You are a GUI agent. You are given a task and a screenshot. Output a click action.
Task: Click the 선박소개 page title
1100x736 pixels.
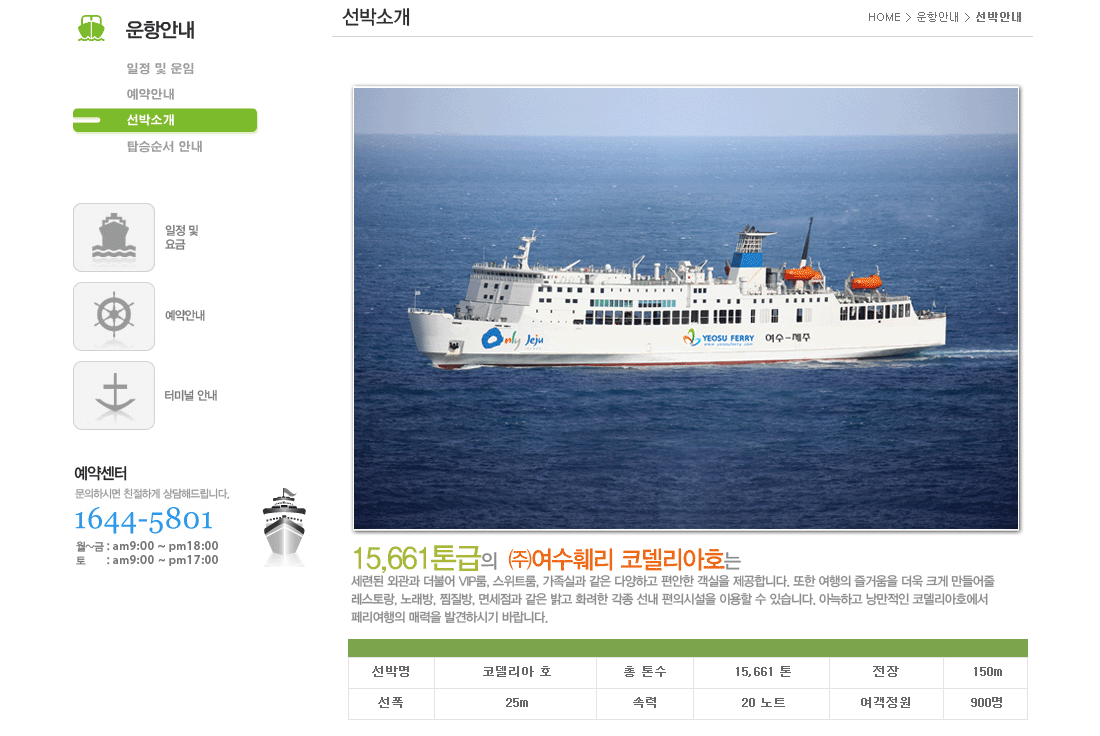point(376,17)
